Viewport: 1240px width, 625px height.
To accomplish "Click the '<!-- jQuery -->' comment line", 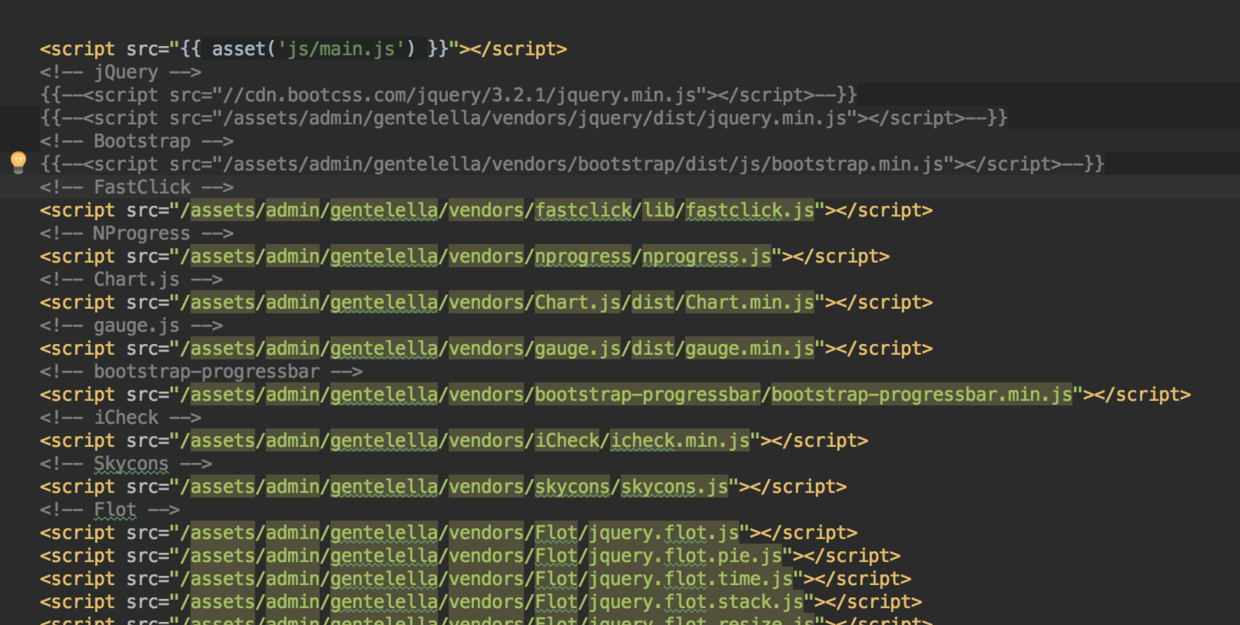I will pyautogui.click(x=121, y=72).
